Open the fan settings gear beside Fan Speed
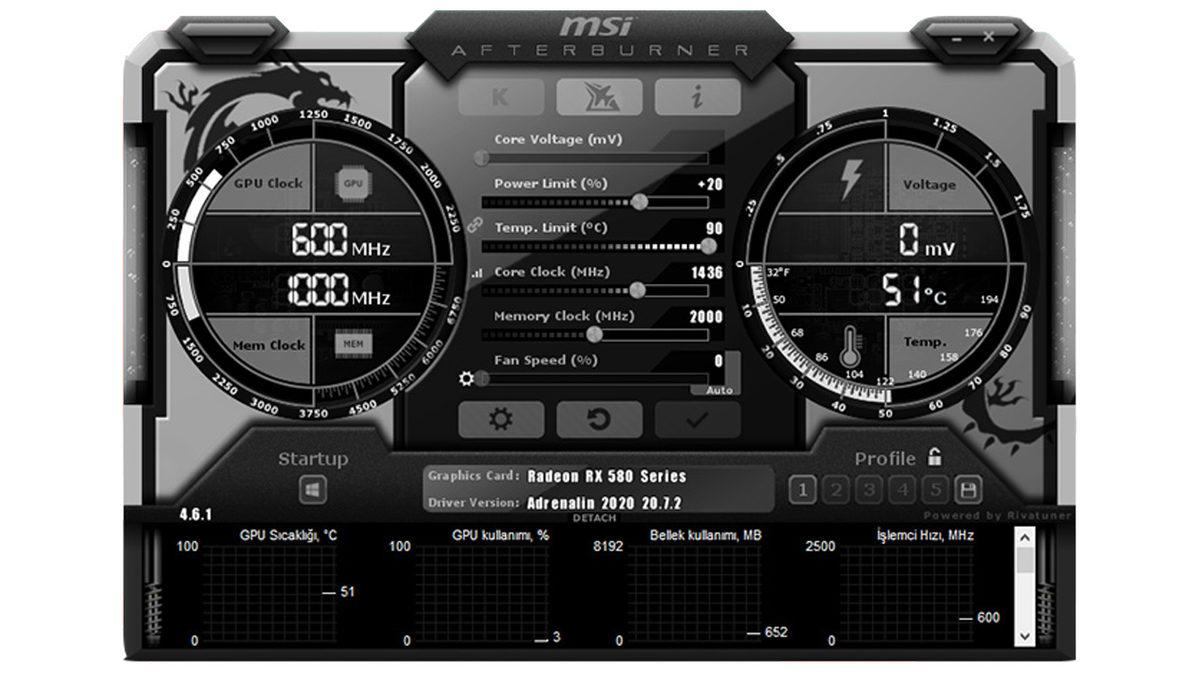 pos(466,378)
